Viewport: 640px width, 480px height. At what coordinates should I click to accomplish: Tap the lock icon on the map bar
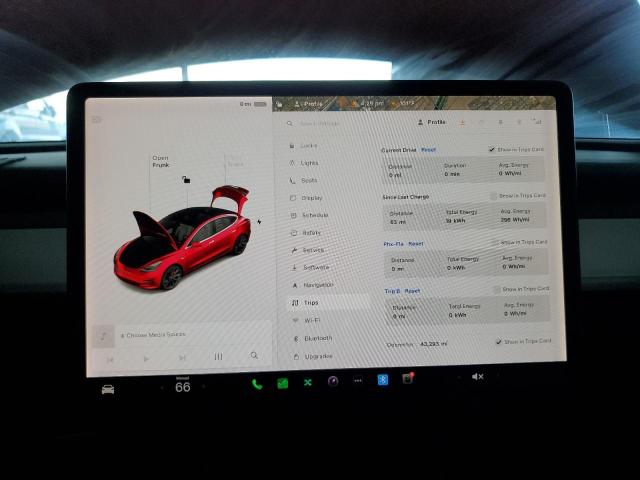pyautogui.click(x=280, y=104)
